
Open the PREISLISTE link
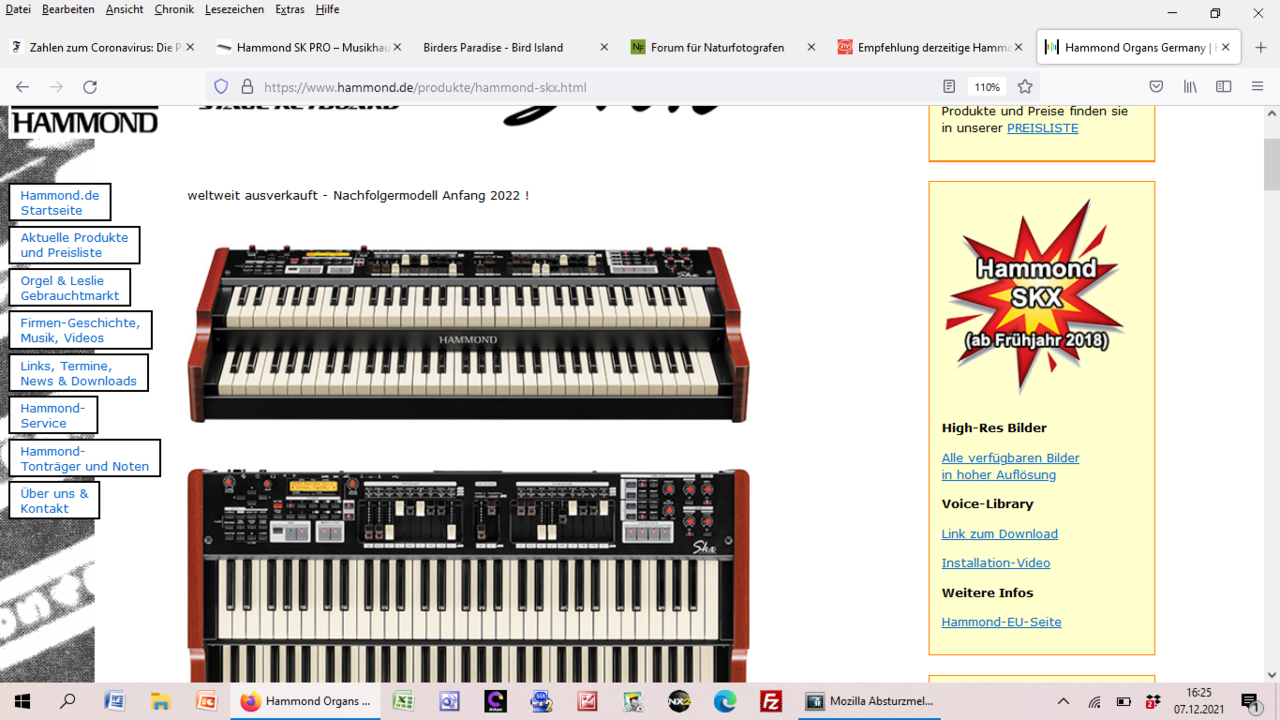pos(1042,128)
